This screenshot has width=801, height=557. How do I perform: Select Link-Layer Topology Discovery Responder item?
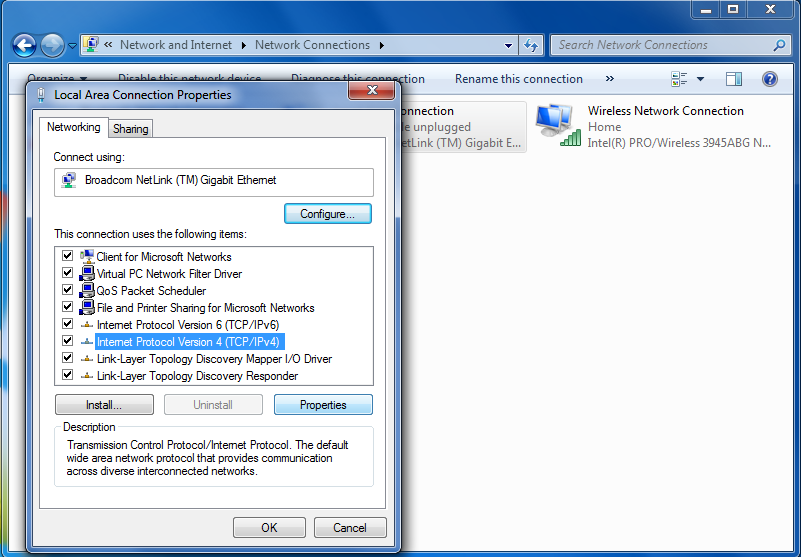click(x=197, y=376)
